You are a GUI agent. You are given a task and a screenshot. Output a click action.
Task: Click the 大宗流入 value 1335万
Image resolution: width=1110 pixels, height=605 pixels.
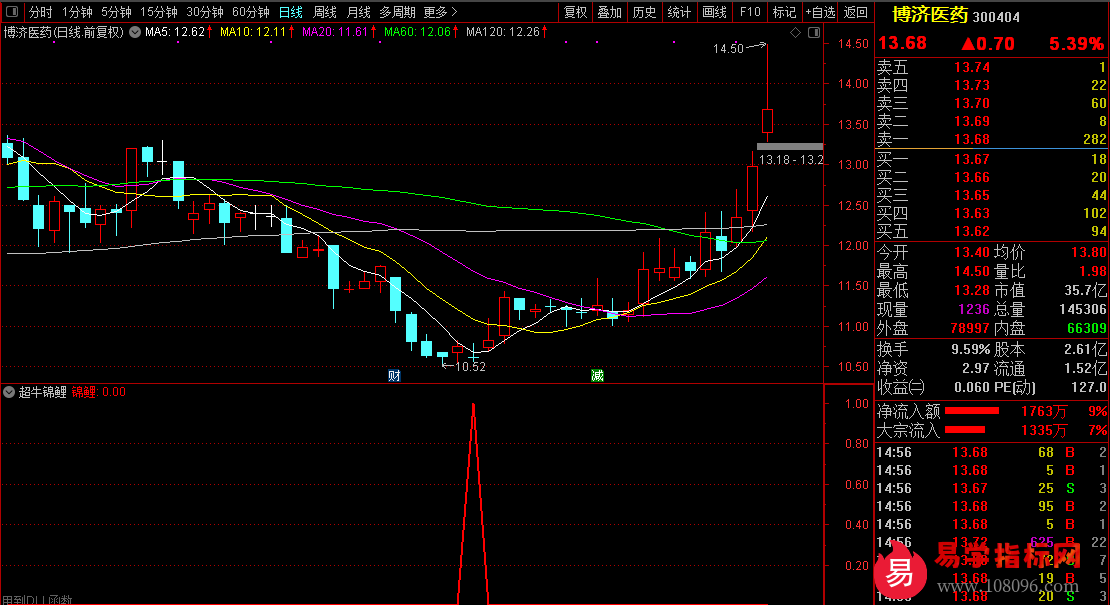pyautogui.click(x=1044, y=430)
